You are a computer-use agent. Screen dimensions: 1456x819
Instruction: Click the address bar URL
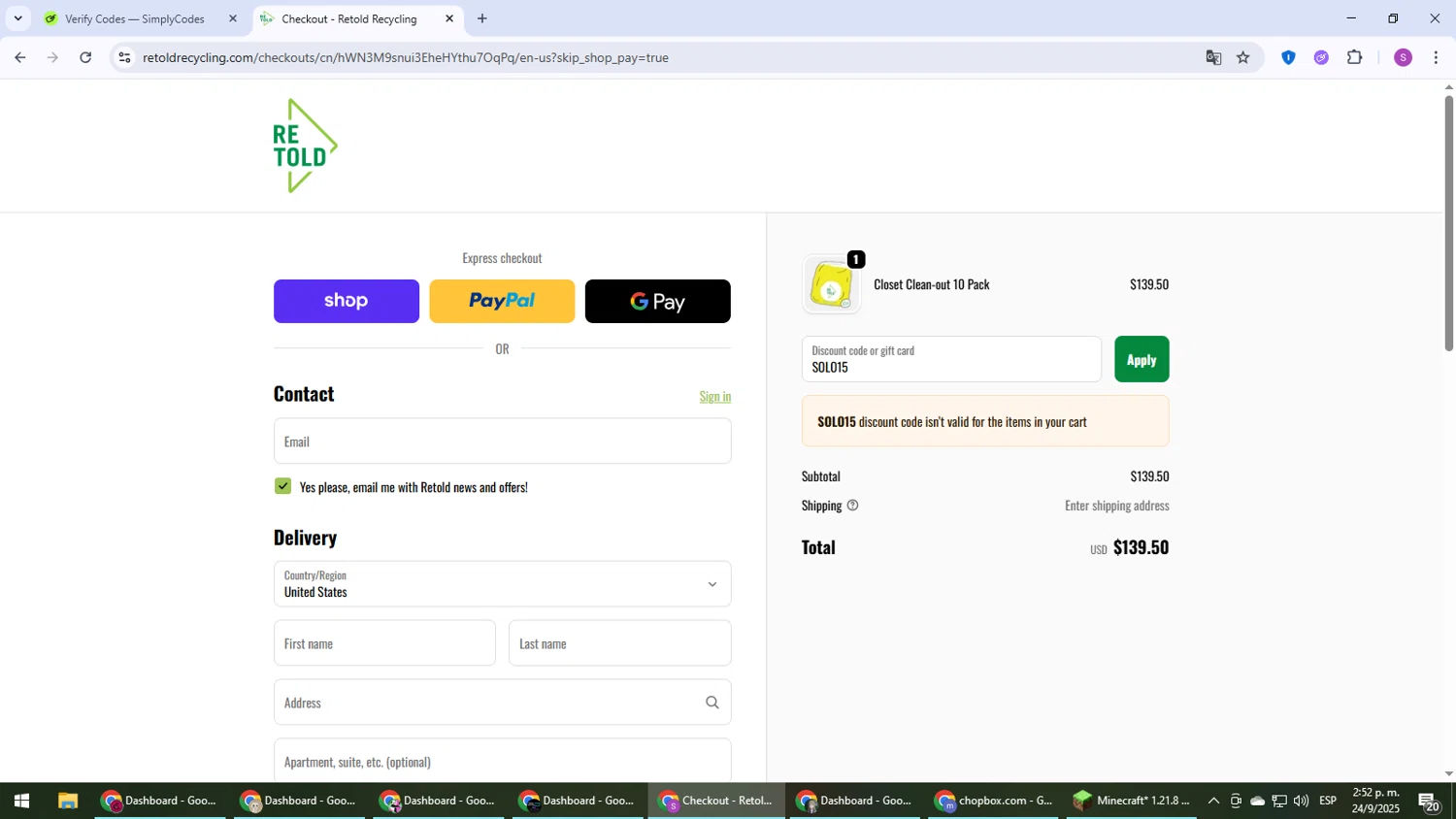[406, 57]
